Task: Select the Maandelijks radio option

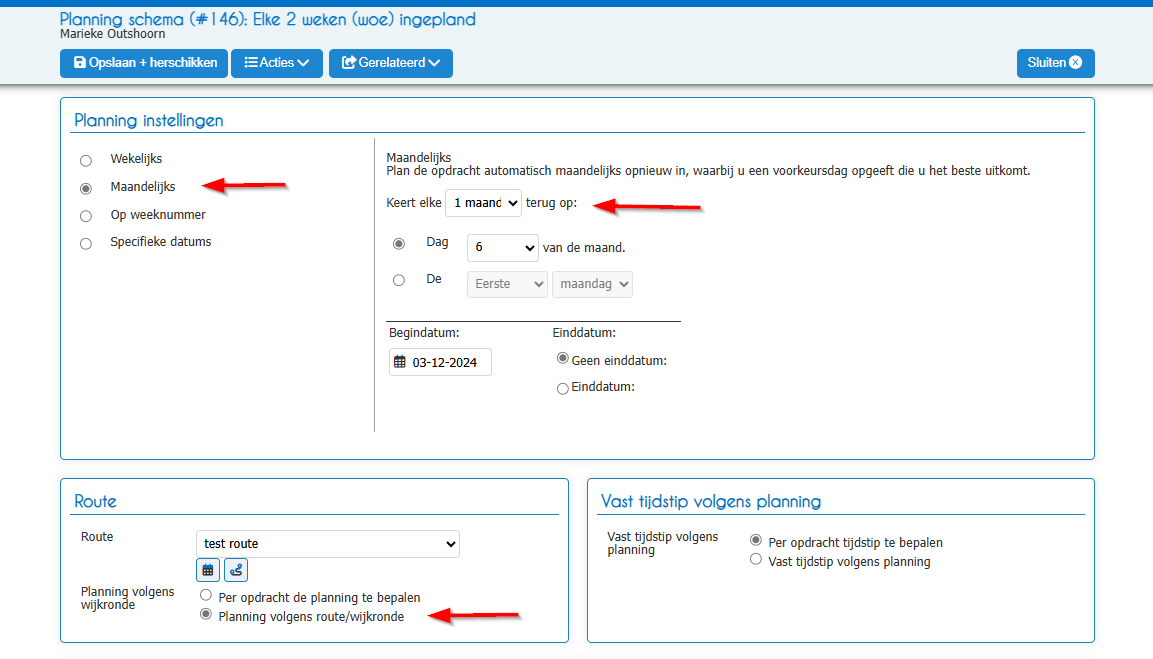Action: [x=86, y=188]
